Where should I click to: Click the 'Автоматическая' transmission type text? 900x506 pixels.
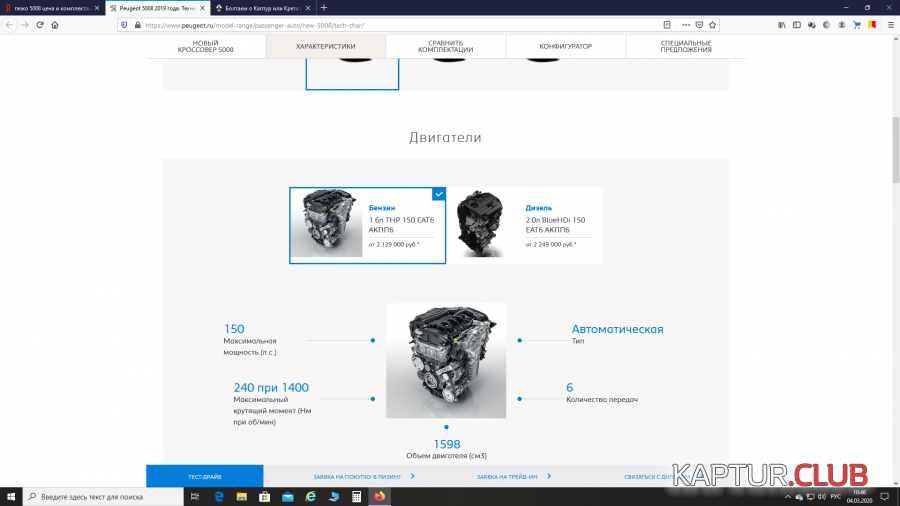coord(617,329)
